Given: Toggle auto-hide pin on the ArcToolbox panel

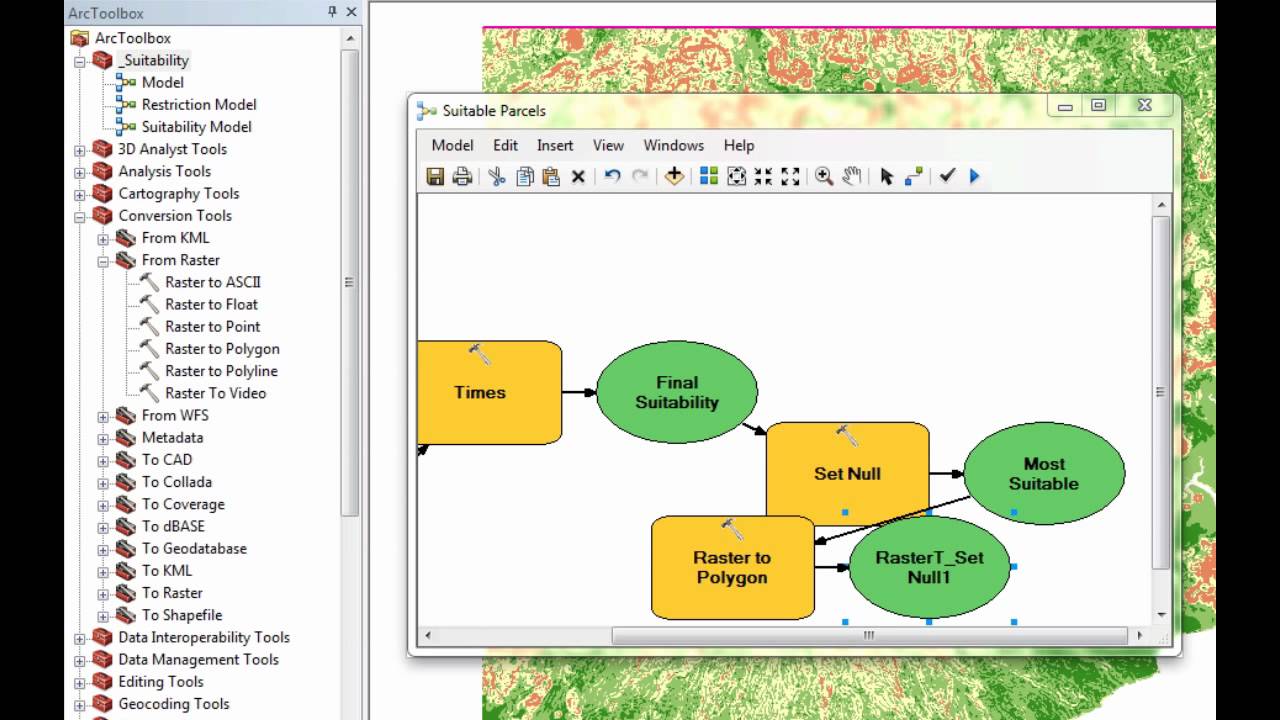Looking at the screenshot, I should [332, 12].
